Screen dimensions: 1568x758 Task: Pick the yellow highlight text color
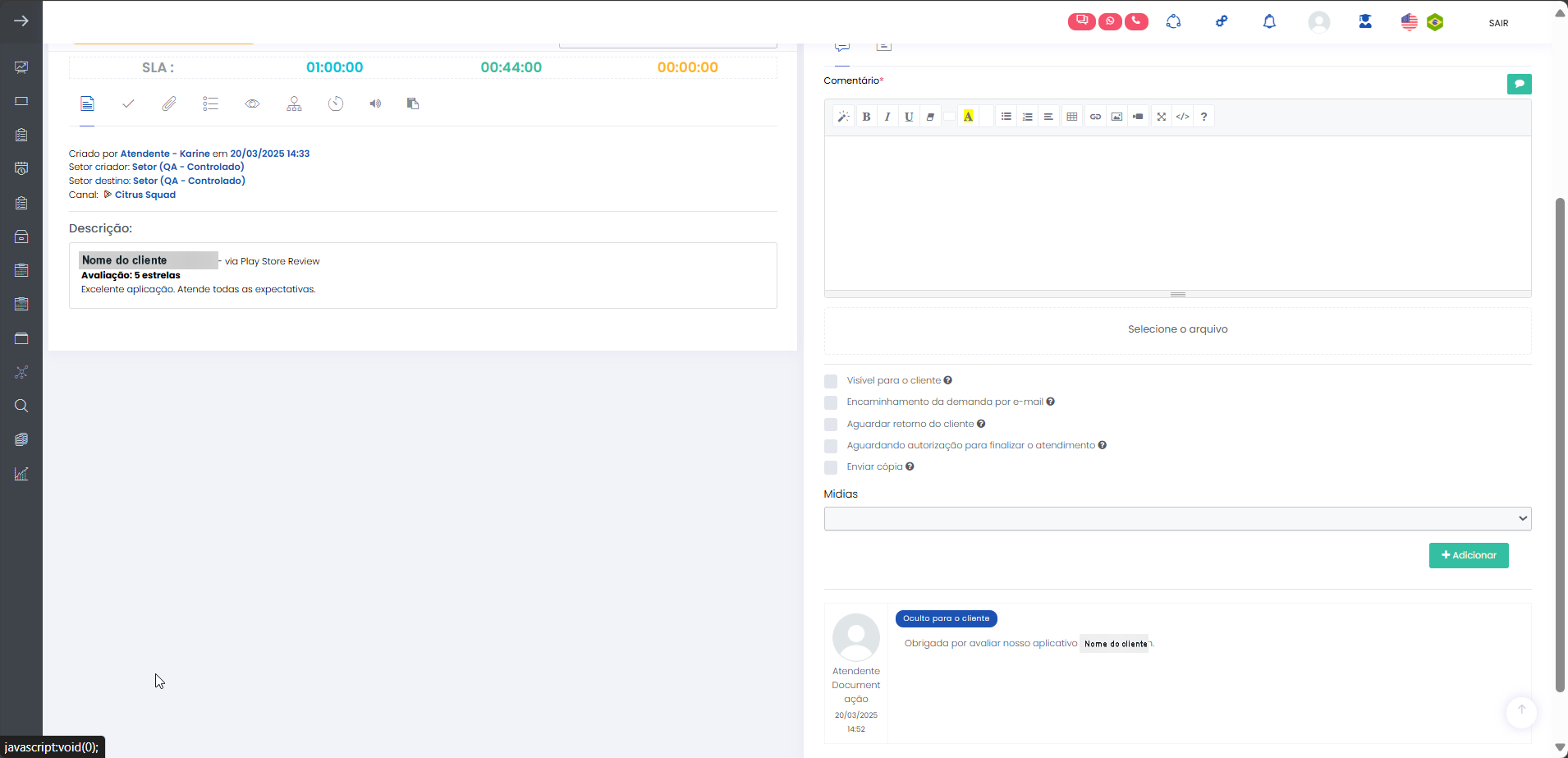pos(969,117)
